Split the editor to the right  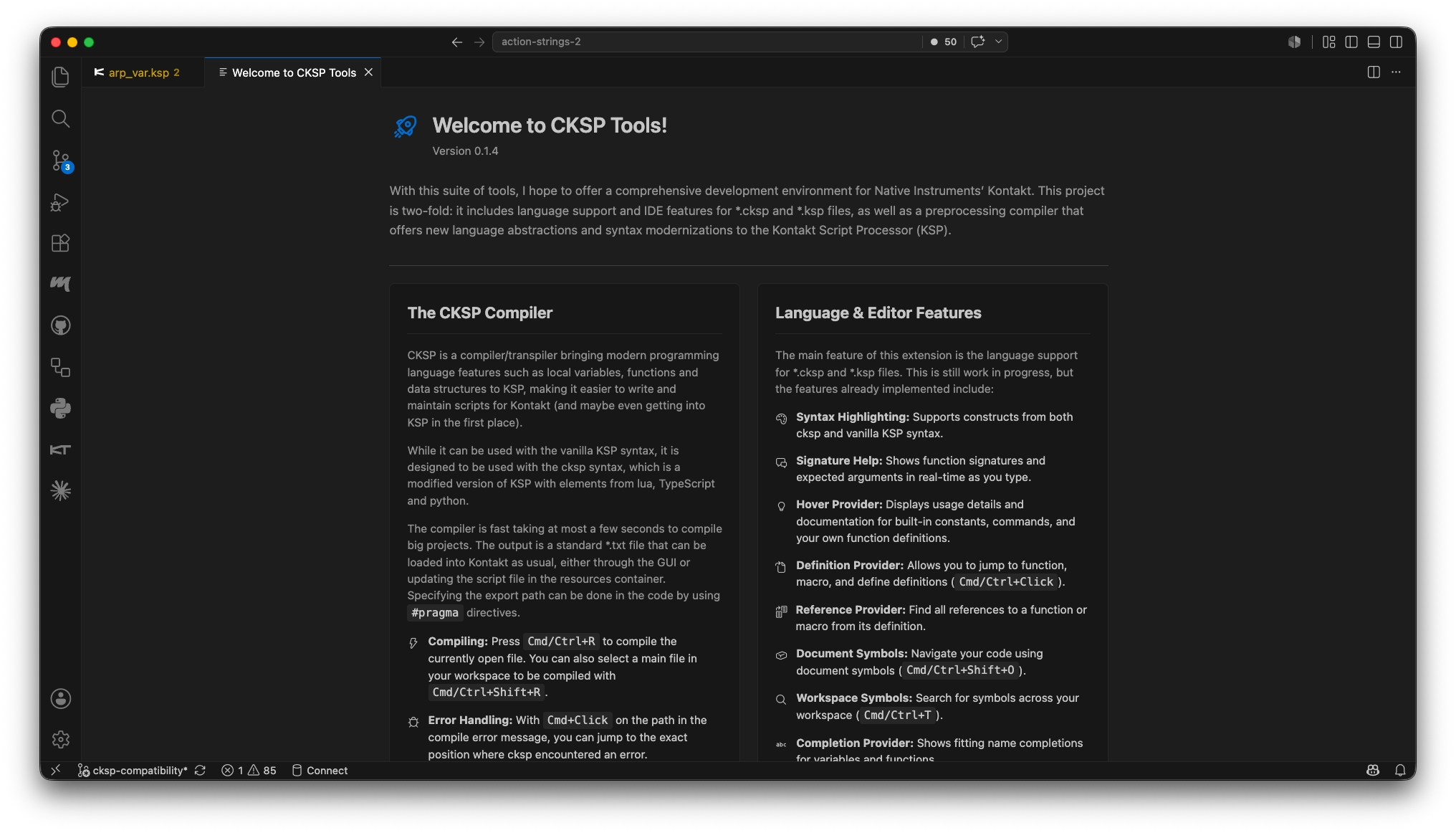(x=1374, y=72)
